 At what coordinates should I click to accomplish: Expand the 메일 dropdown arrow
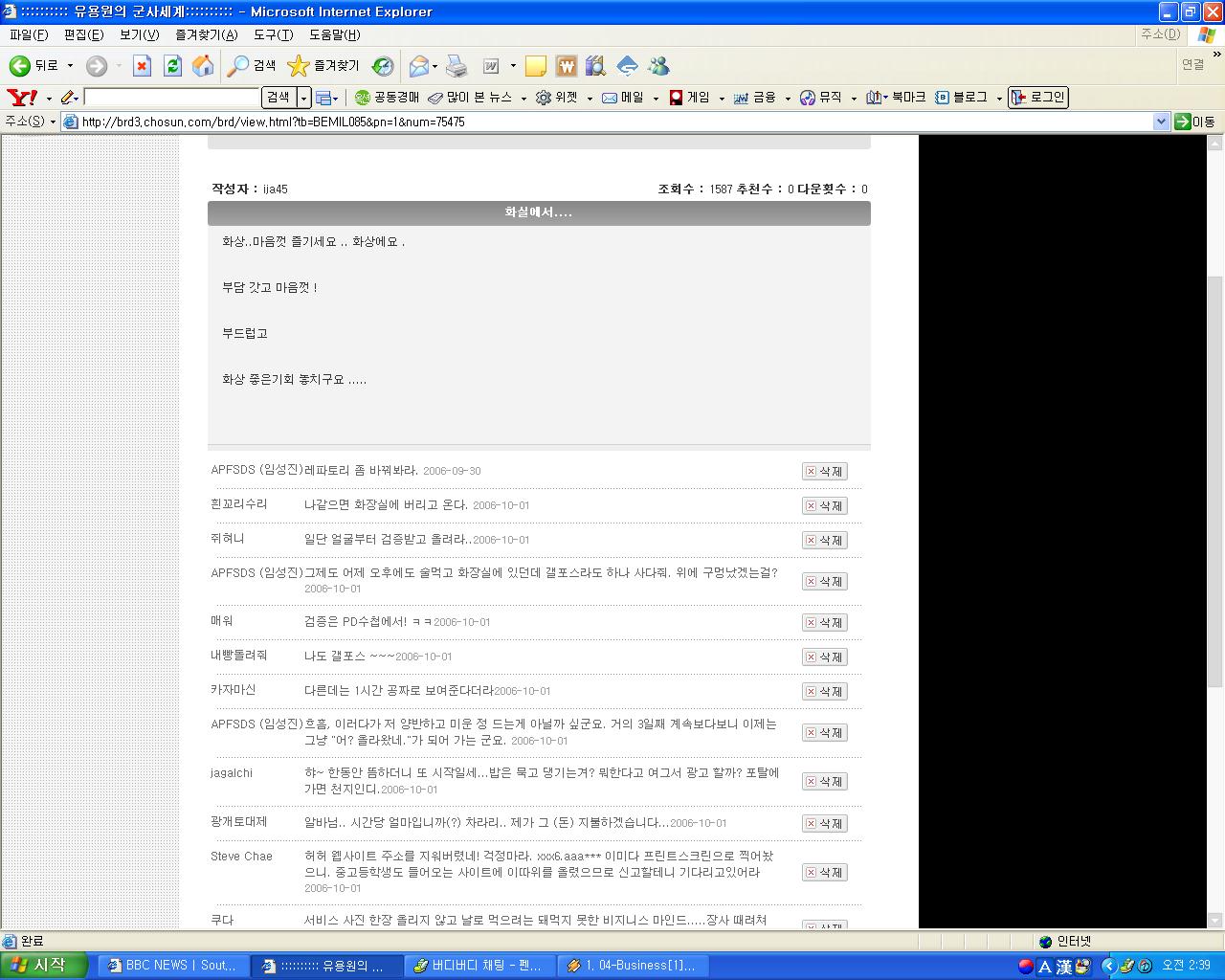(x=656, y=99)
